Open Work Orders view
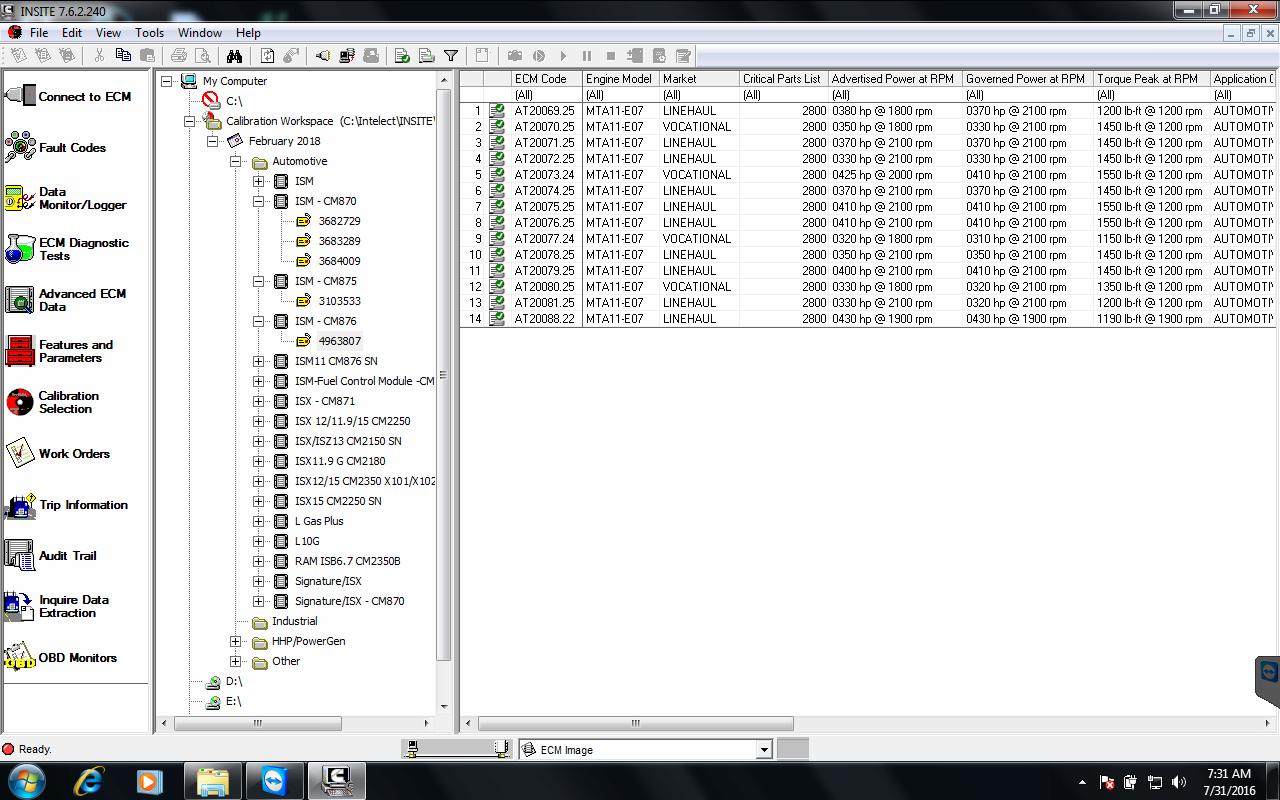Viewport: 1280px width, 800px height. pyautogui.click(x=21, y=453)
